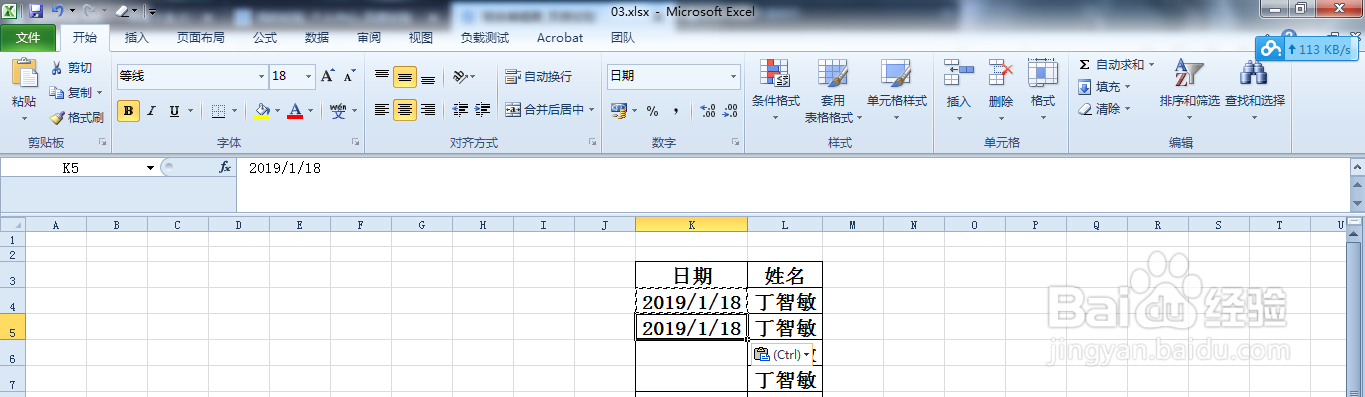The height and width of the screenshot is (397, 1365).
Task: Apply cell borders icon
Action: [219, 110]
